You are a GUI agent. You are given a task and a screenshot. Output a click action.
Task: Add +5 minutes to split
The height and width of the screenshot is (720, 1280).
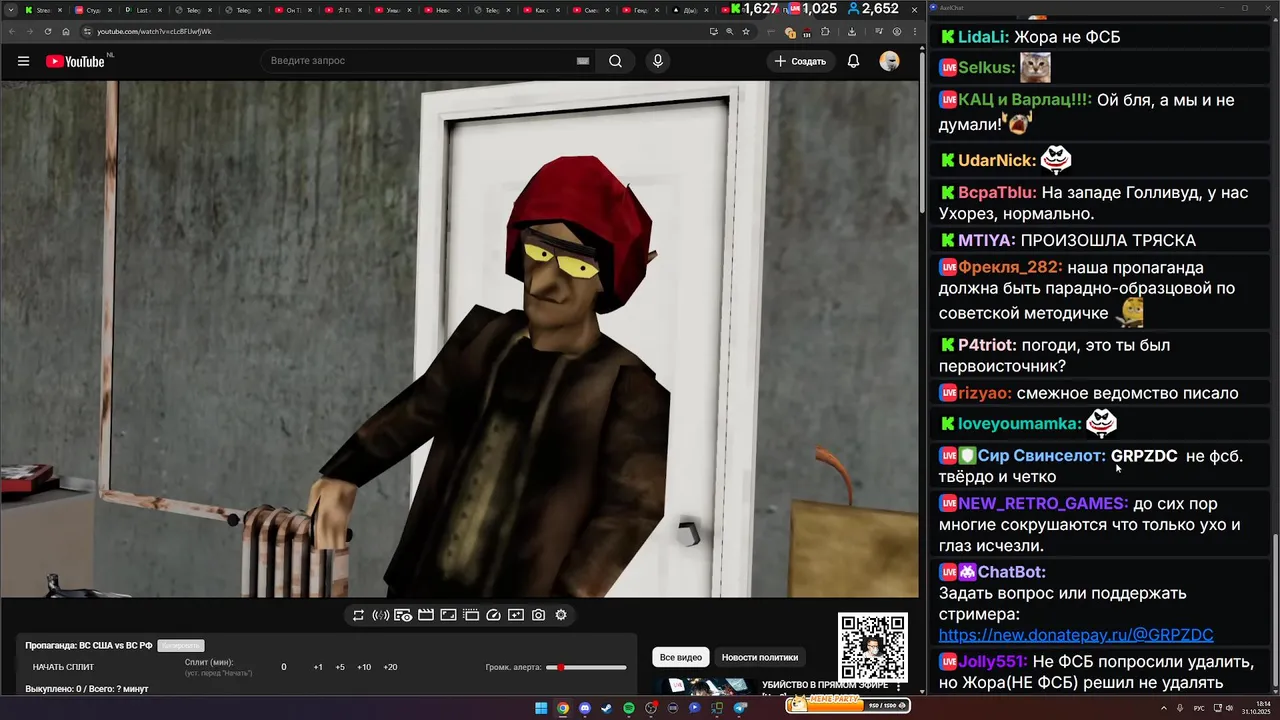[x=340, y=667]
